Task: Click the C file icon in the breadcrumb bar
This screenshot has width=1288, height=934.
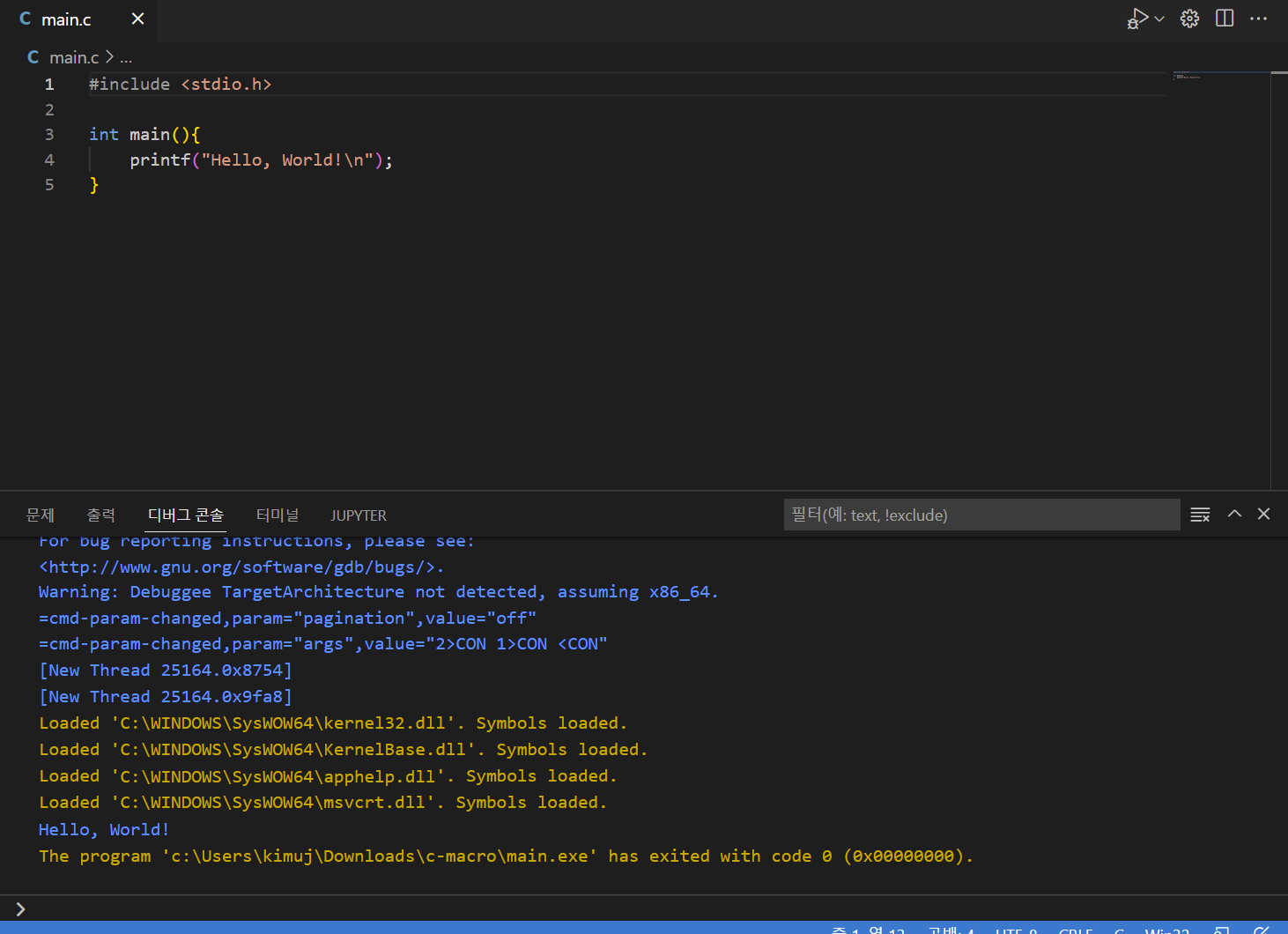Action: pos(33,56)
